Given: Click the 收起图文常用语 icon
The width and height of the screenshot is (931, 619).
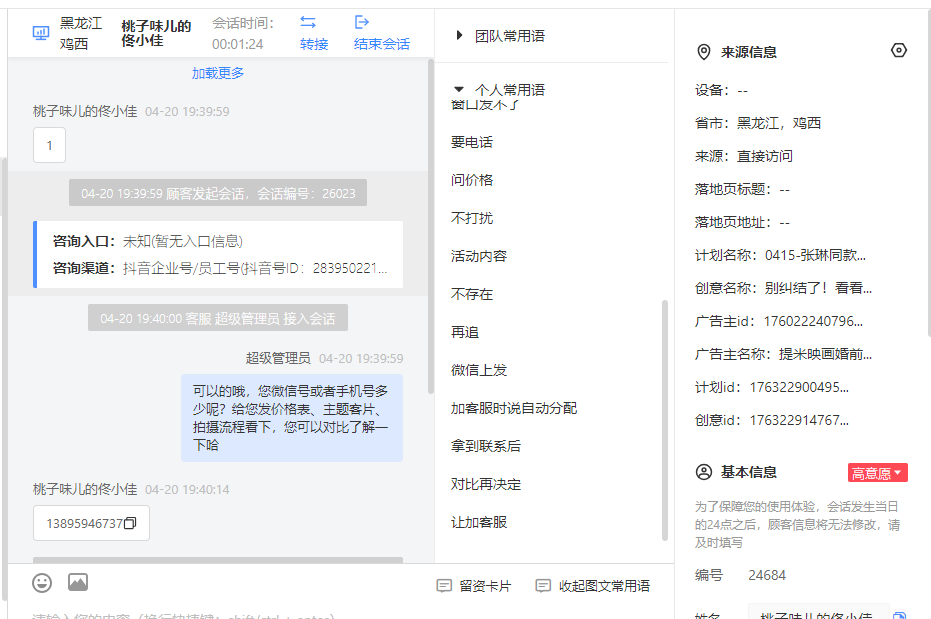Looking at the screenshot, I should click(543, 586).
